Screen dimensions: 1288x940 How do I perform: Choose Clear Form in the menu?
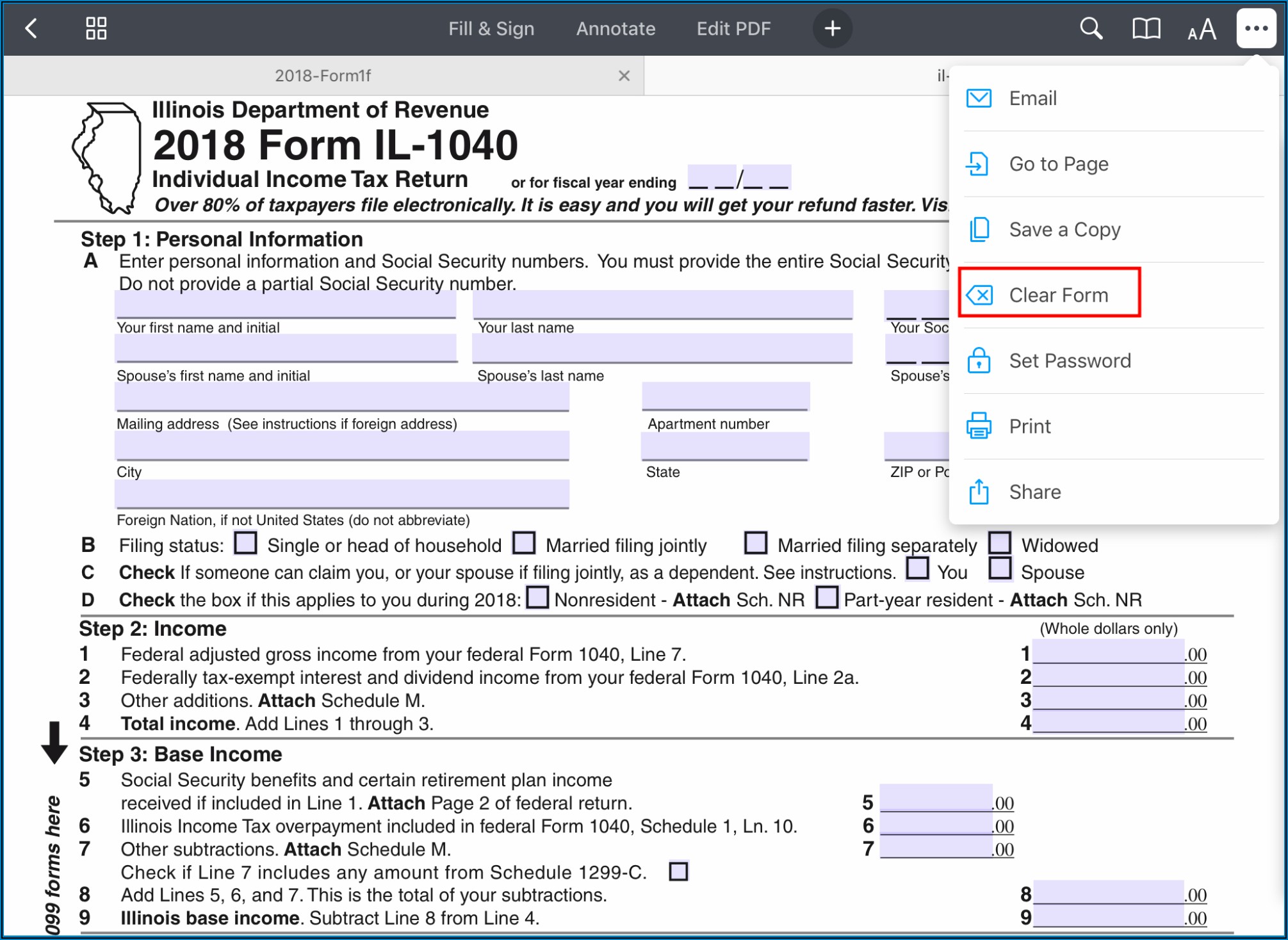click(x=1057, y=295)
